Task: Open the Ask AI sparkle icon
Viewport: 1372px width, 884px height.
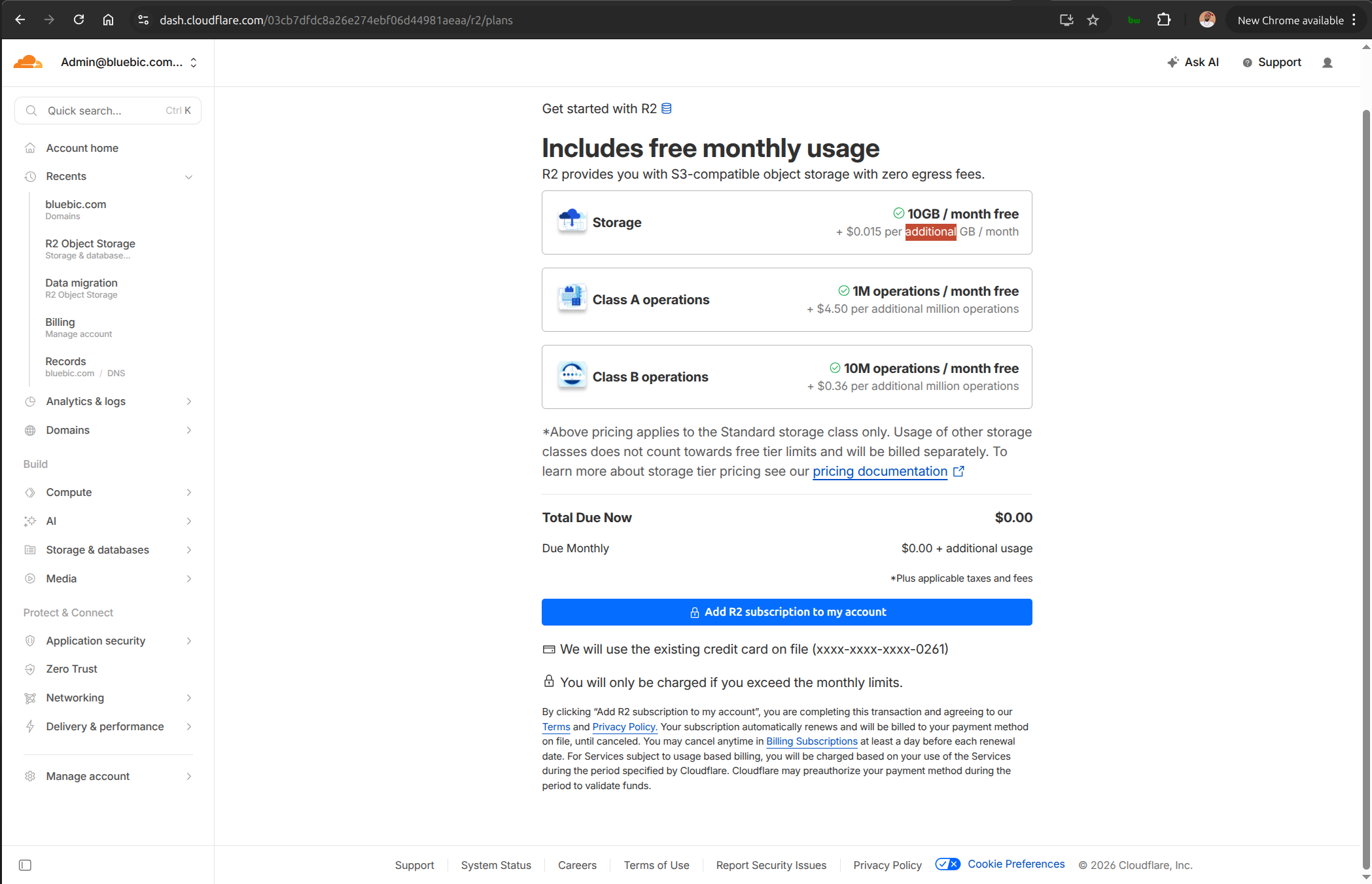Action: (1173, 62)
